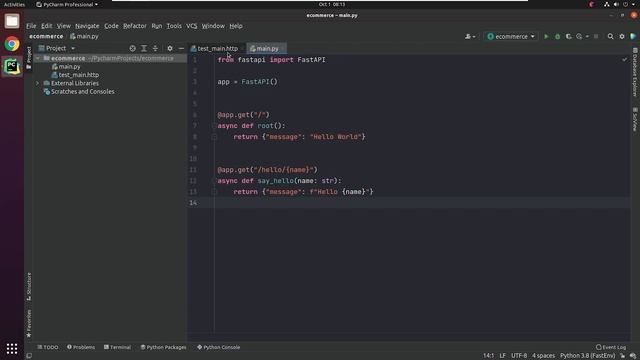Click Python 3.8 (FastEnv) interpreter in status bar
The height and width of the screenshot is (360, 640).
[x=587, y=356]
